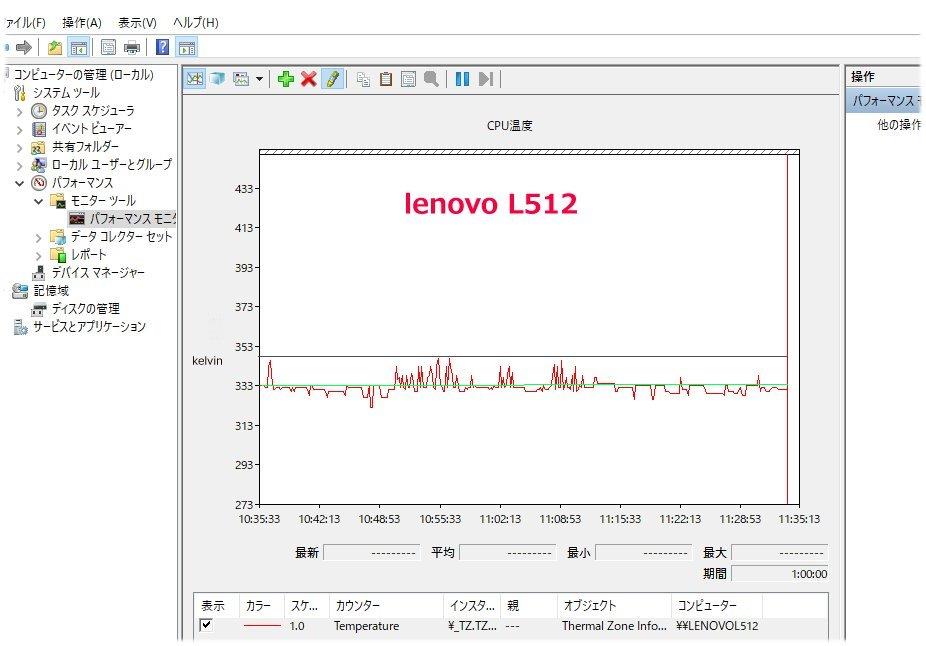Click the Temperature counter name cell

click(366, 625)
